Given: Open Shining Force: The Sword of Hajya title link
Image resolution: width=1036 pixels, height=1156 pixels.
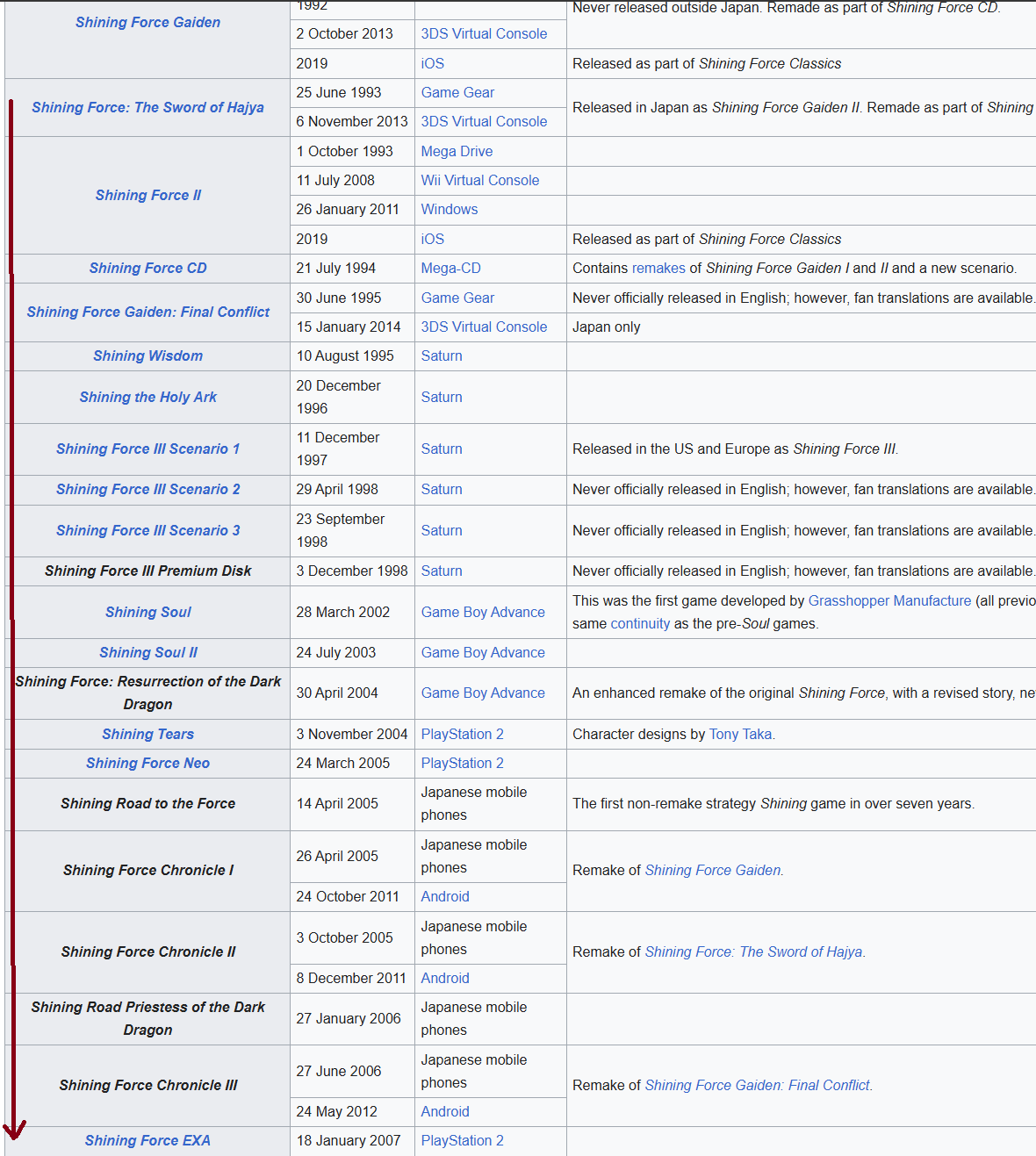Looking at the screenshot, I should pyautogui.click(x=147, y=107).
